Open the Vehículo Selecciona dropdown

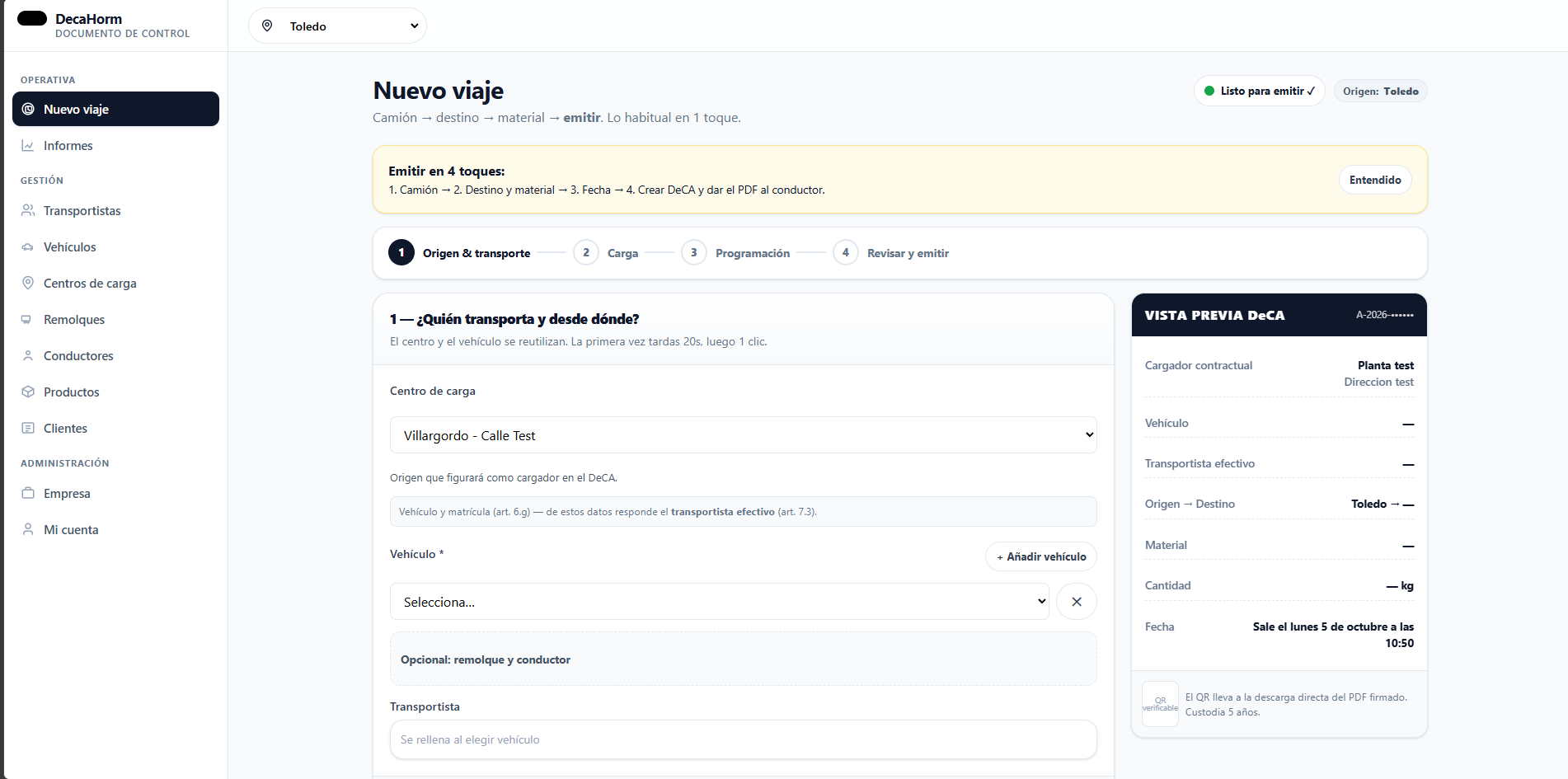(720, 602)
